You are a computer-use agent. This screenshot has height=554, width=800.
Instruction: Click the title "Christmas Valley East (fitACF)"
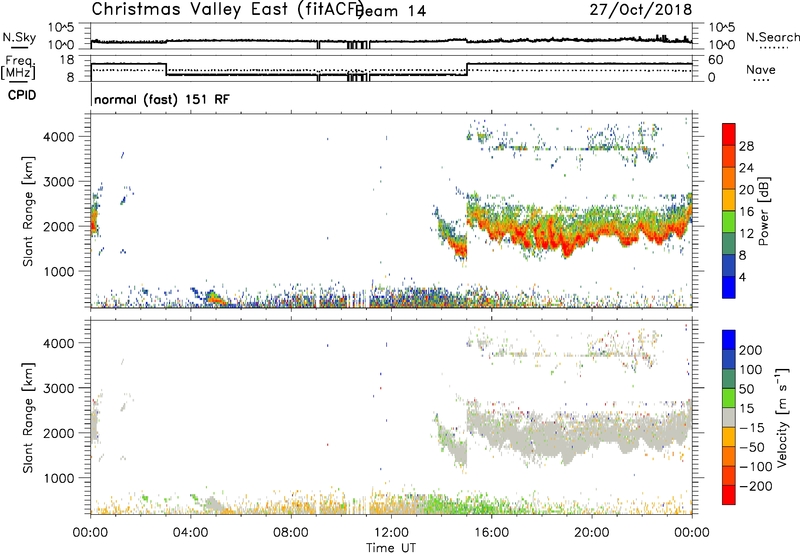coord(228,9)
